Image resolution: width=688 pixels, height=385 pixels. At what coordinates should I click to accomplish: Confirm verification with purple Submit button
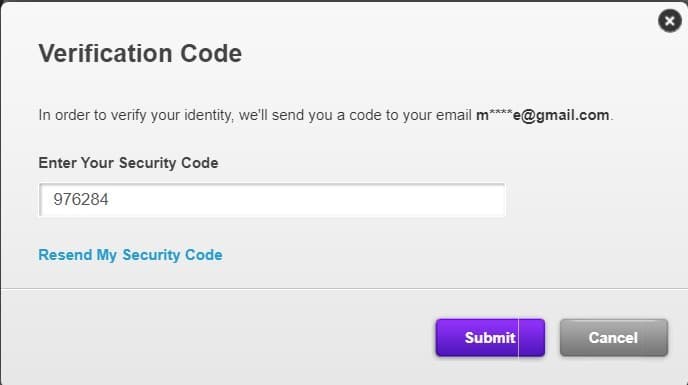pyautogui.click(x=490, y=338)
